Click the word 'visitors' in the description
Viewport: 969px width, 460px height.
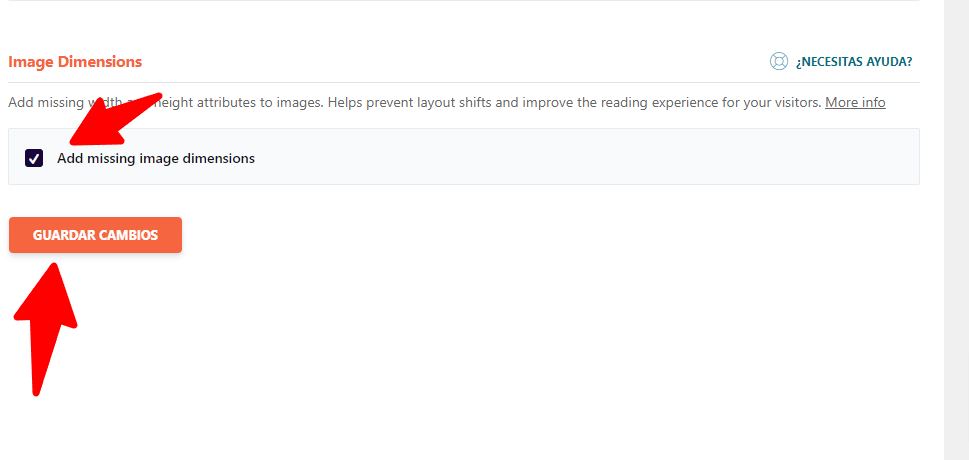800,102
